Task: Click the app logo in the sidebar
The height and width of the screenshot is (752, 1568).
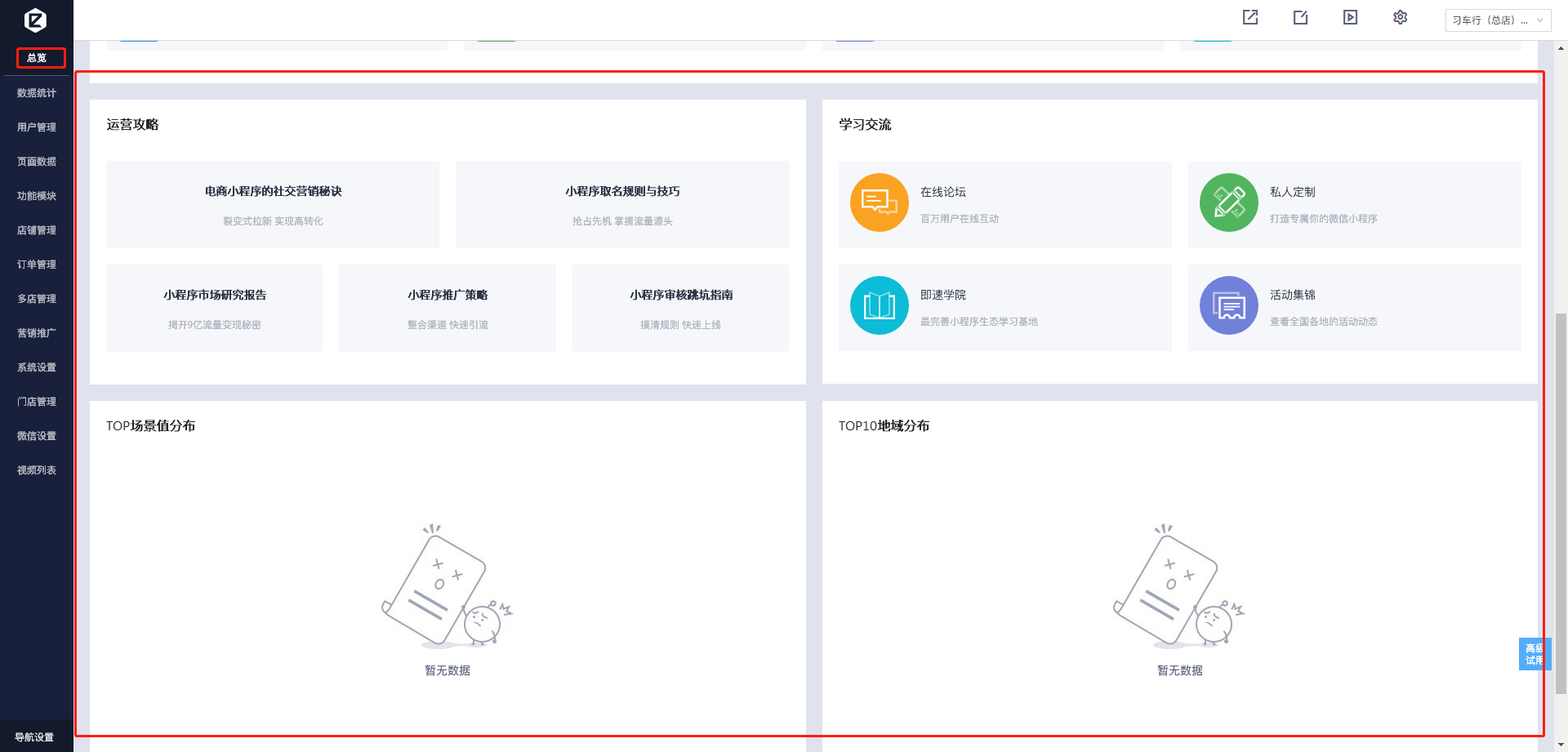Action: pyautogui.click(x=36, y=20)
